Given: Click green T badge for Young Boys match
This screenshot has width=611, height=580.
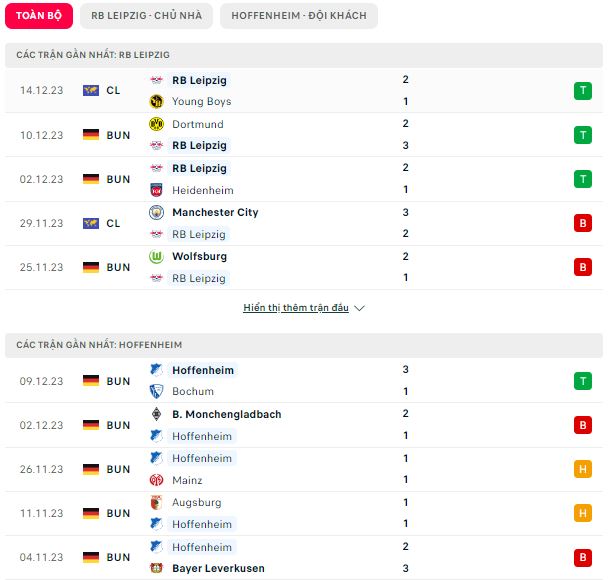Looking at the screenshot, I should tap(583, 91).
